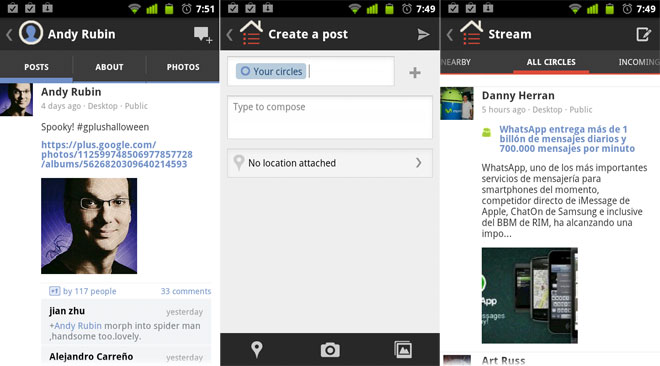
Task: Tap Wi-Fi icon in middle status bar
Action: (354, 8)
